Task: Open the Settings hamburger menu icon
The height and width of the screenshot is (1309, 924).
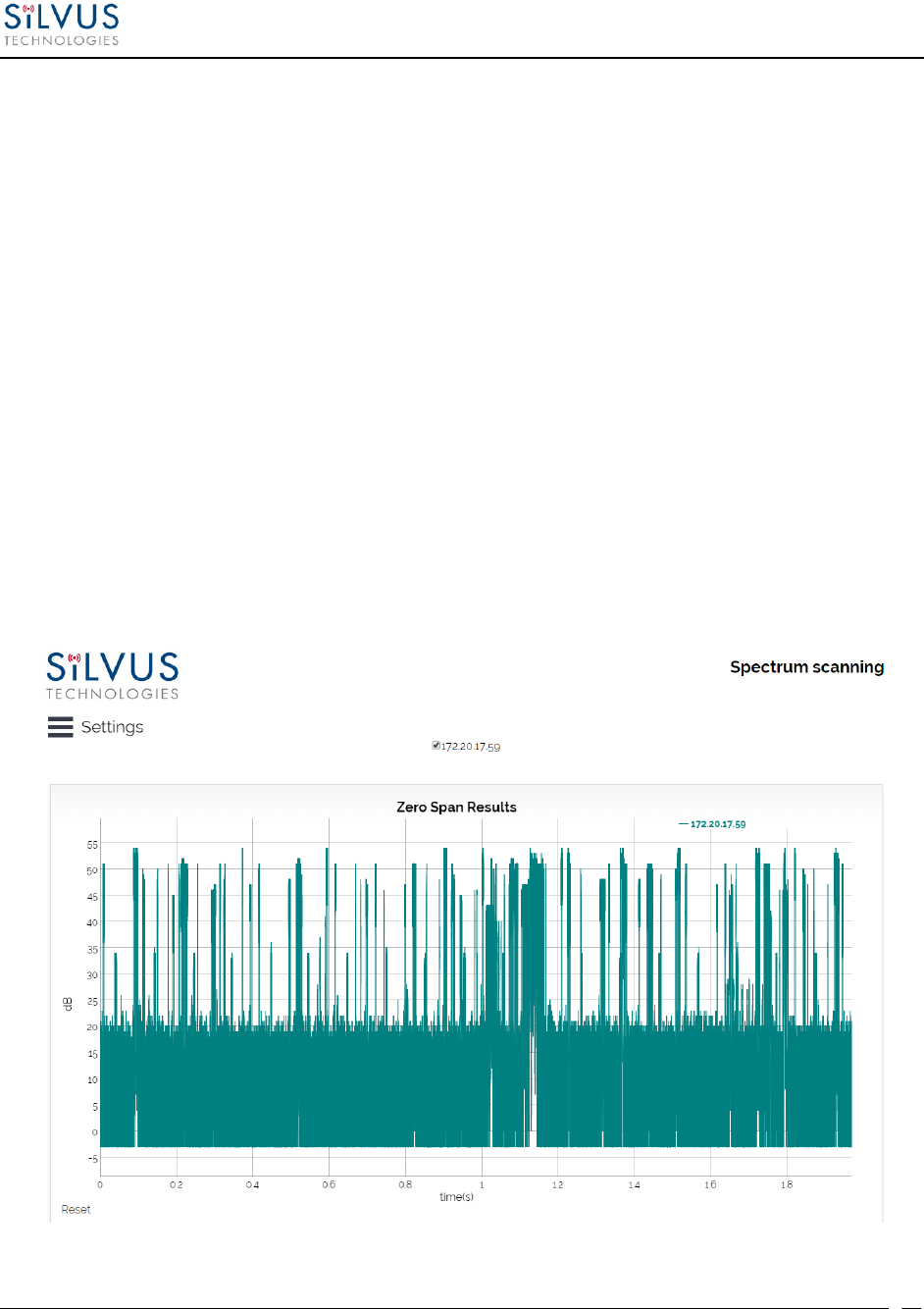Action: tap(61, 727)
